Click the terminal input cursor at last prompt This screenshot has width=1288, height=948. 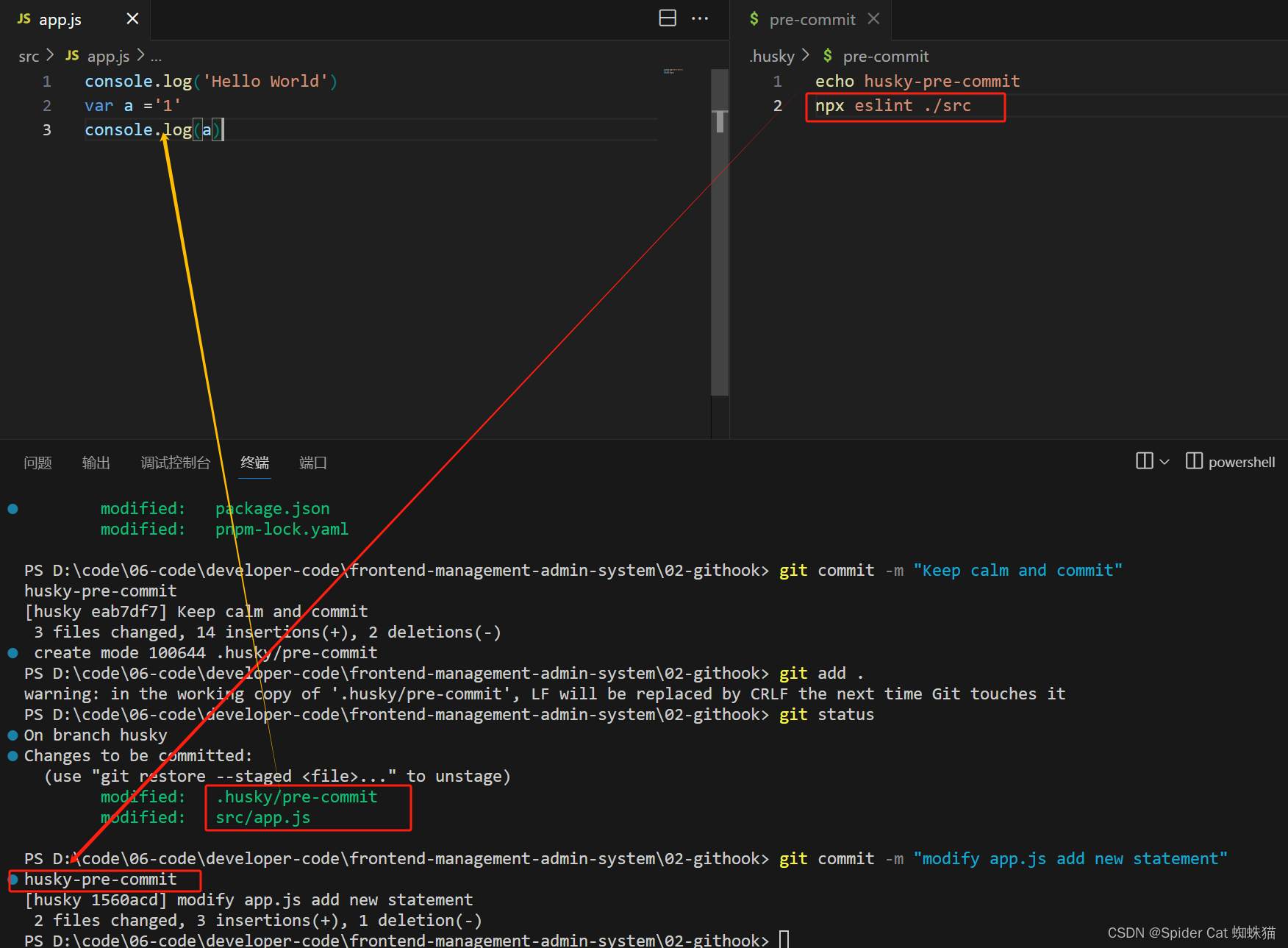[784, 939]
